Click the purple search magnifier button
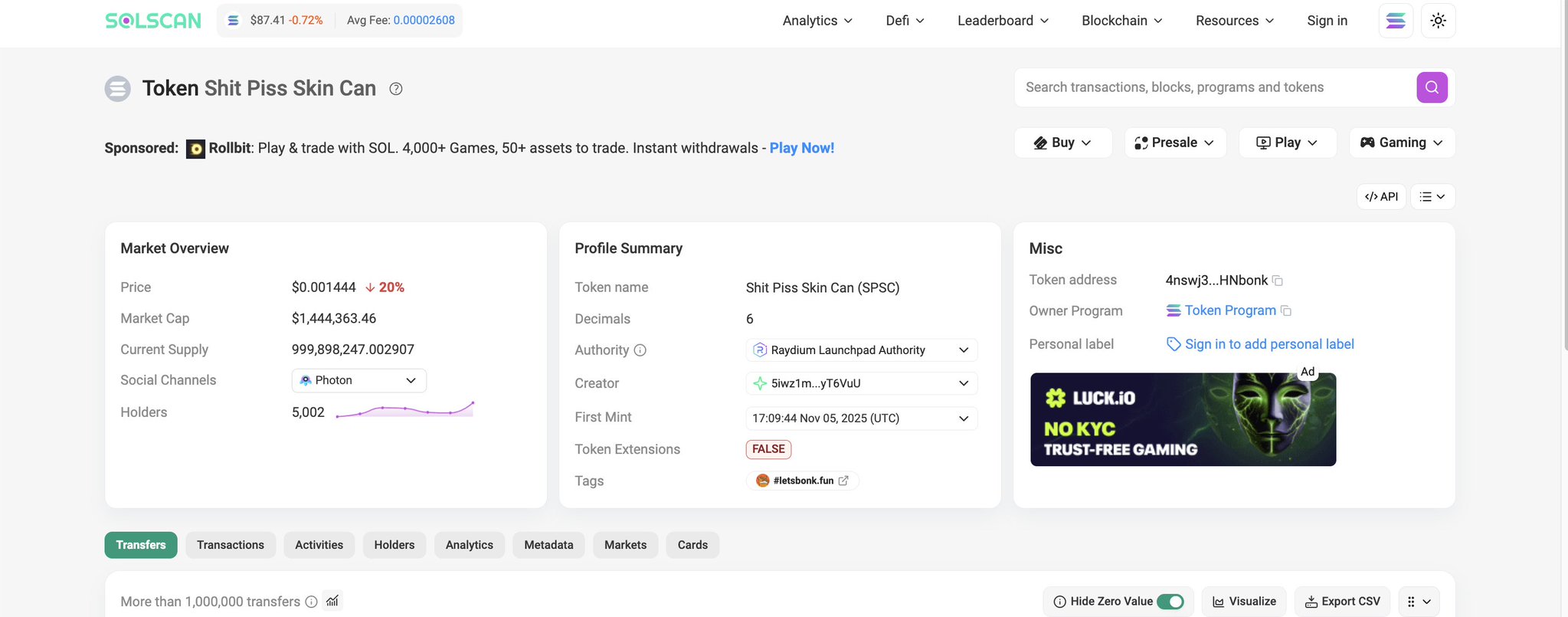This screenshot has height=617, width=1568. point(1432,87)
